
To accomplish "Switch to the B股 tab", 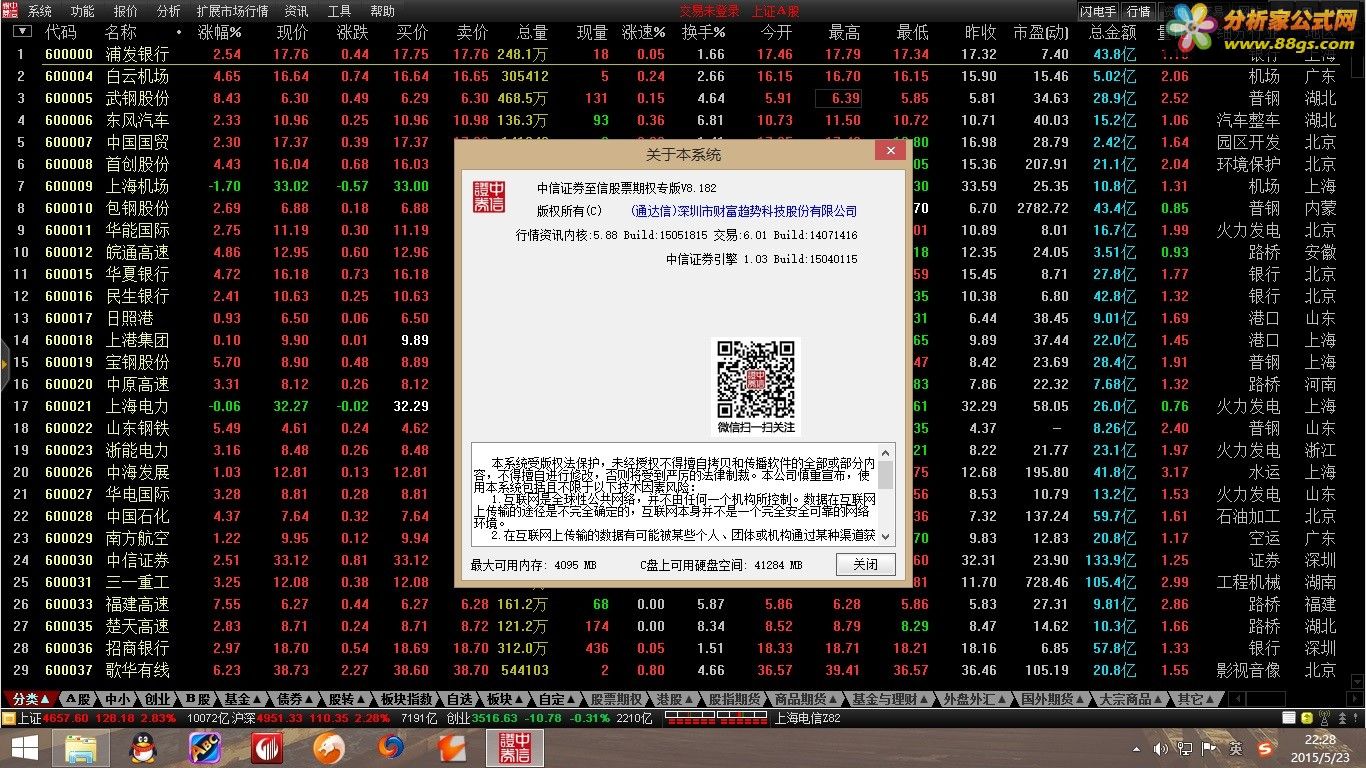I will (198, 699).
